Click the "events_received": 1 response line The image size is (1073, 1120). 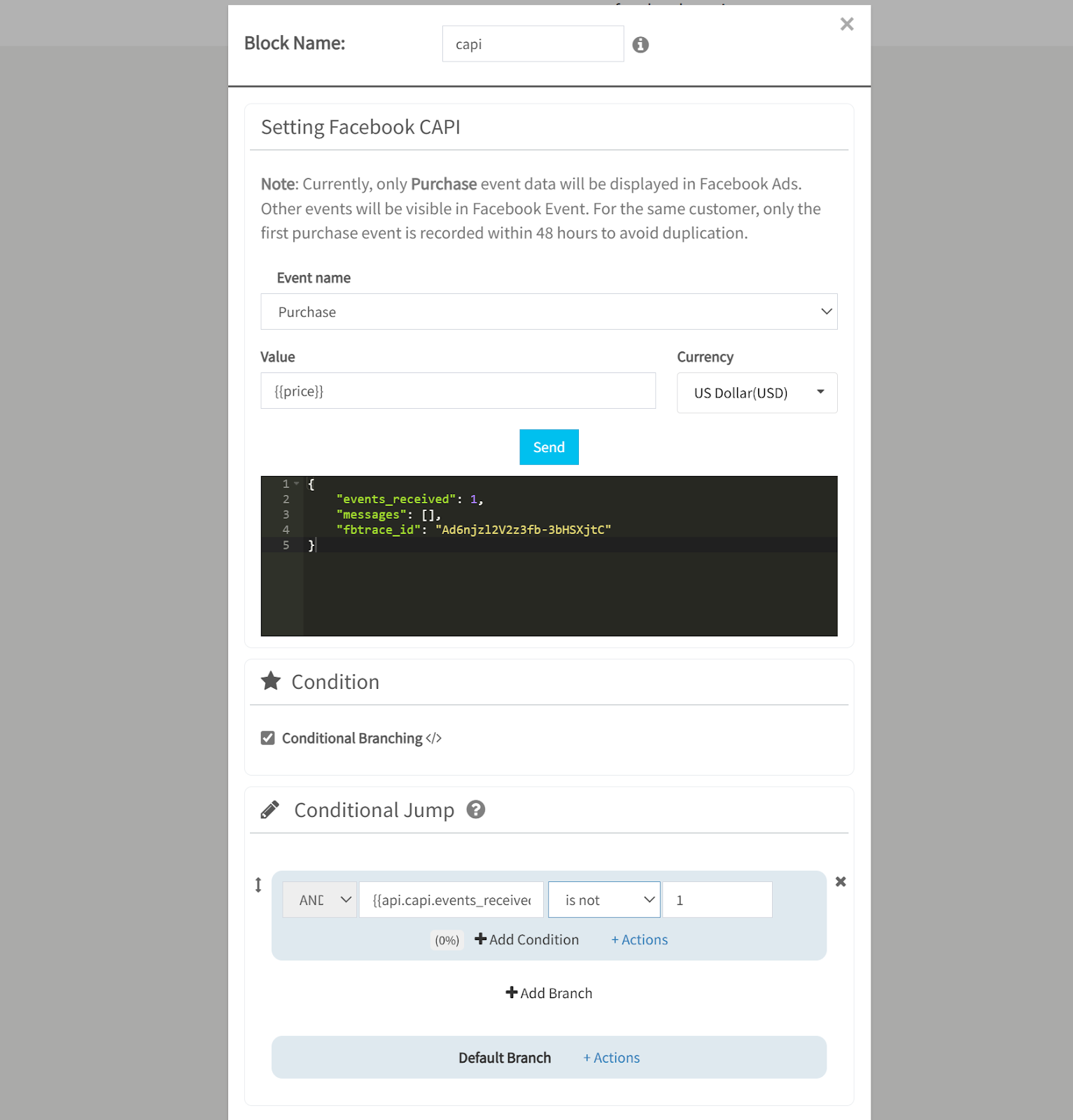click(409, 499)
